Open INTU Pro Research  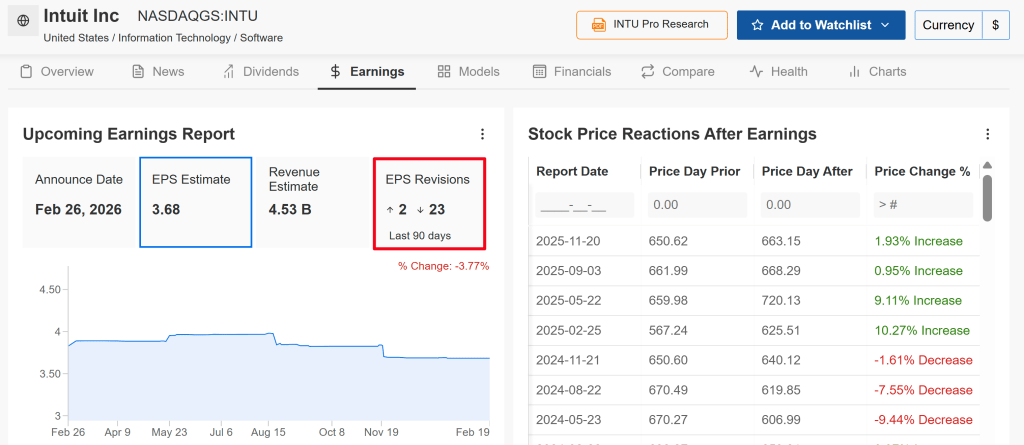point(651,25)
